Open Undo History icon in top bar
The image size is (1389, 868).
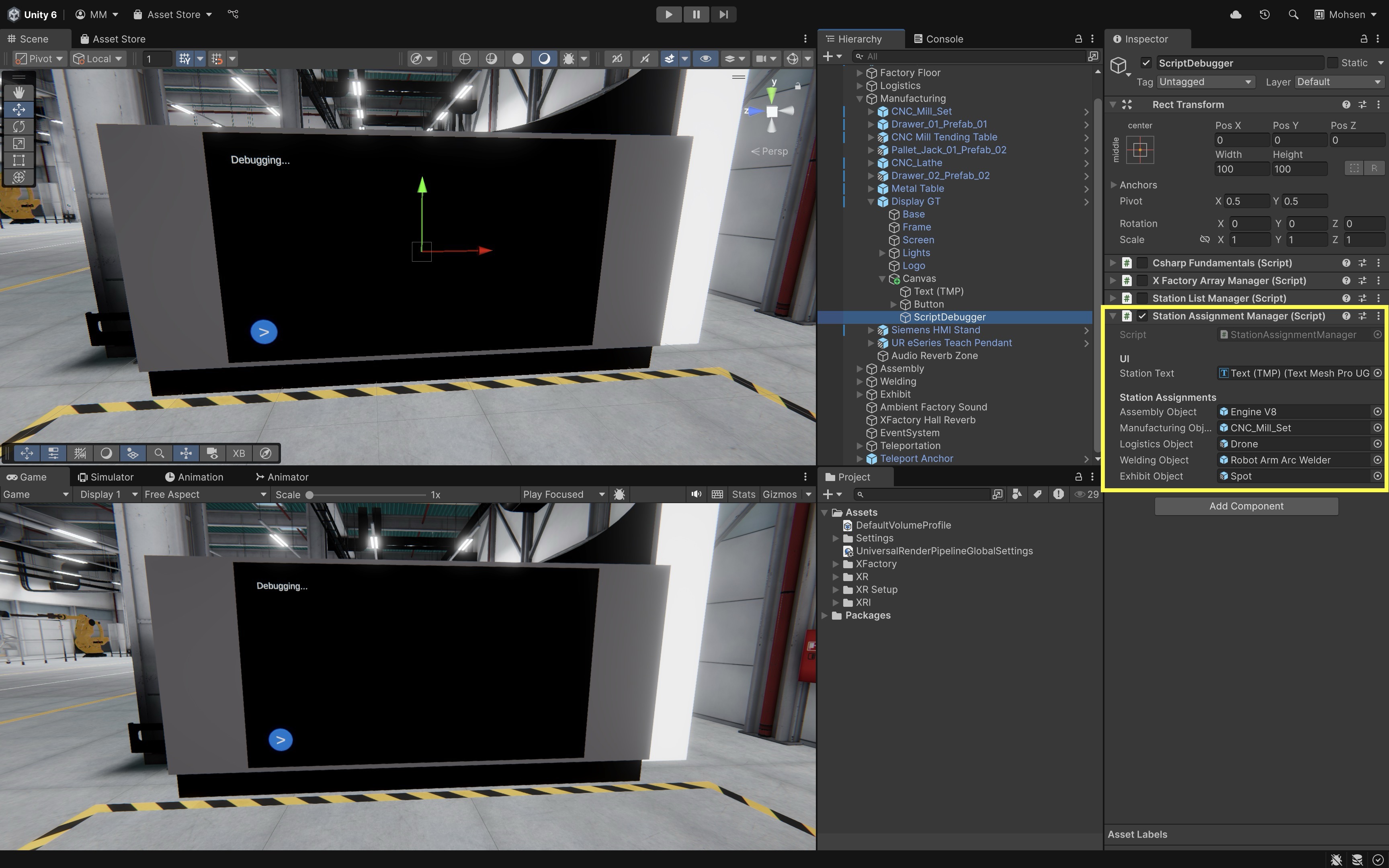coord(1264,14)
